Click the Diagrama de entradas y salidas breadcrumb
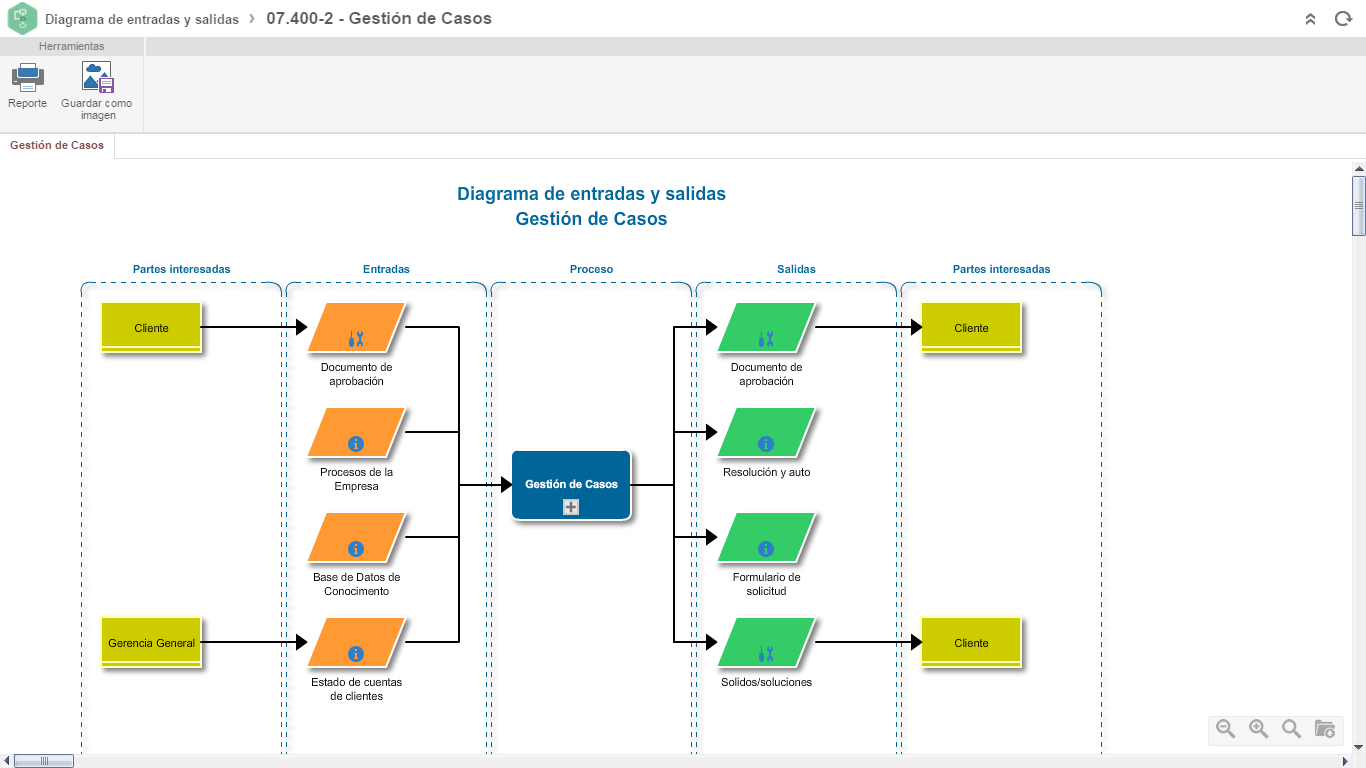The width and height of the screenshot is (1366, 768). [x=142, y=19]
